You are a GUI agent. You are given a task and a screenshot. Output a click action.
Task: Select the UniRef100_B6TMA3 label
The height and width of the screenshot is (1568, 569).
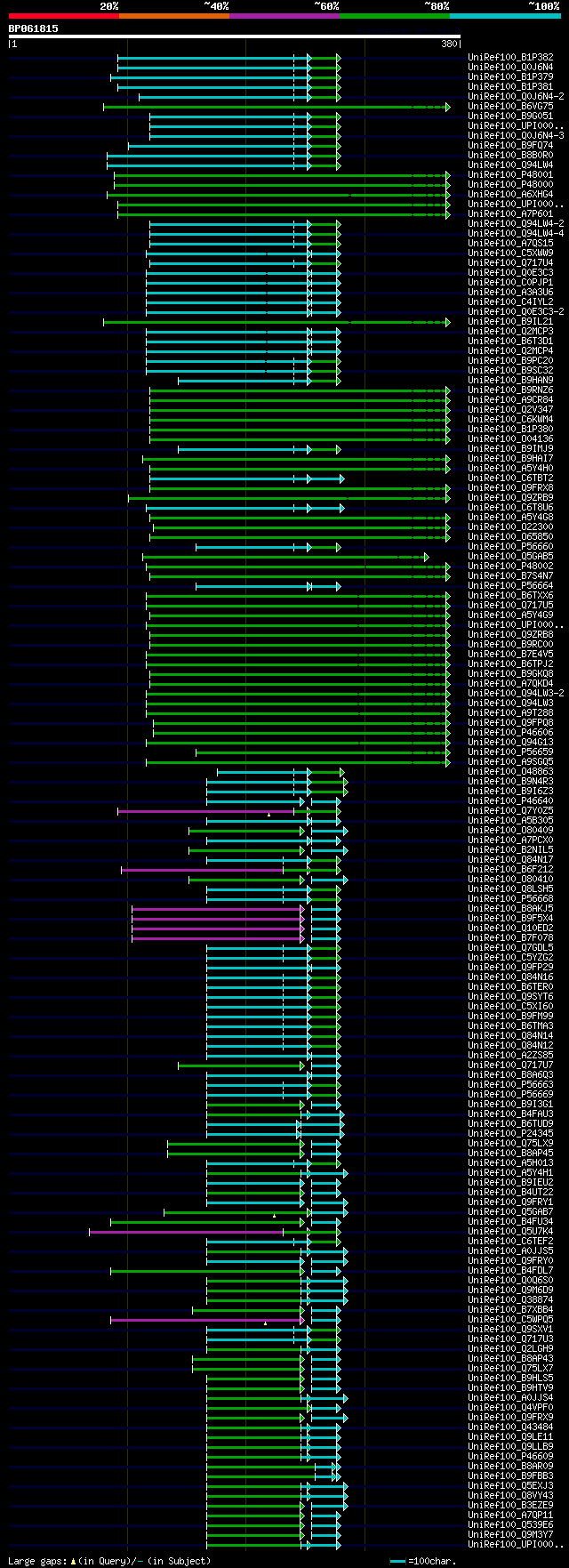pos(510,1026)
